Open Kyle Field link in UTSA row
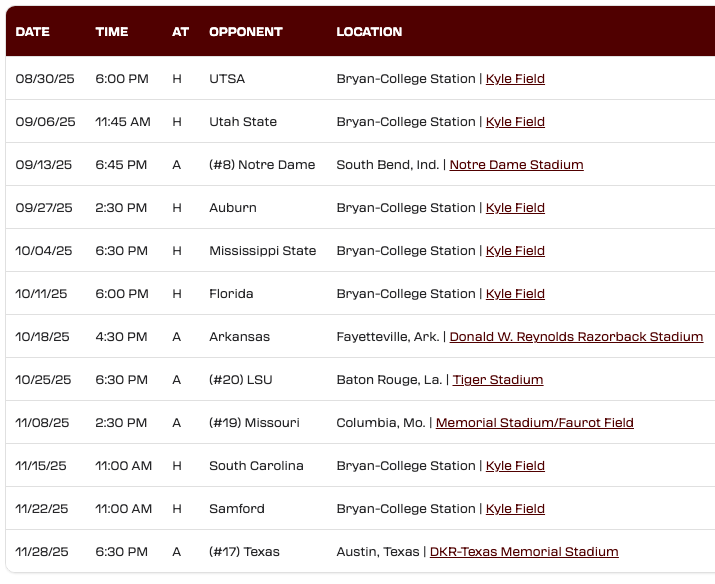 (x=515, y=78)
